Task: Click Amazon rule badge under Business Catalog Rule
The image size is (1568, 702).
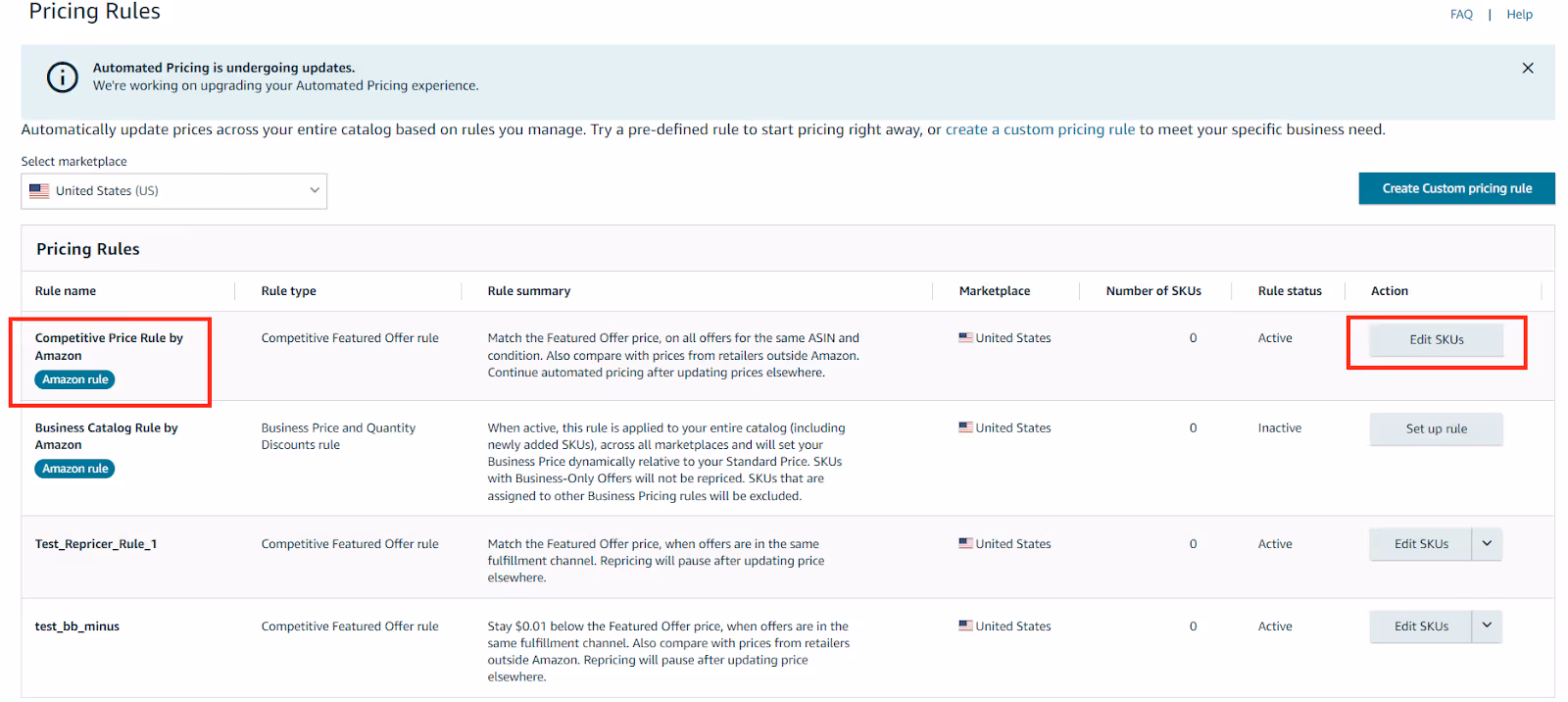Action: coord(74,469)
